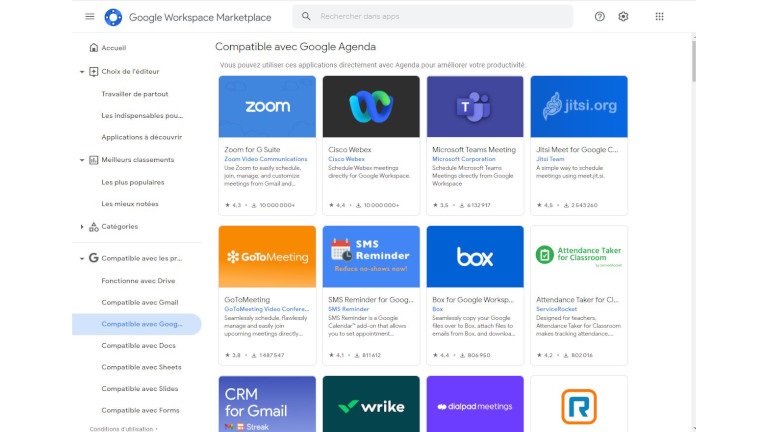This screenshot has height=432, width=768.
Task: Open the GoToMeeting Video Confere... developer link
Action: [266, 309]
